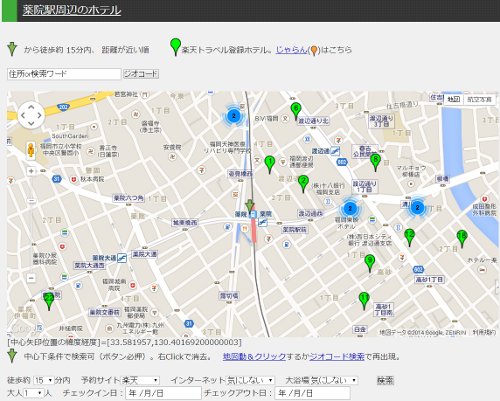
Task: Click the ジオコード button
Action: 141,74
